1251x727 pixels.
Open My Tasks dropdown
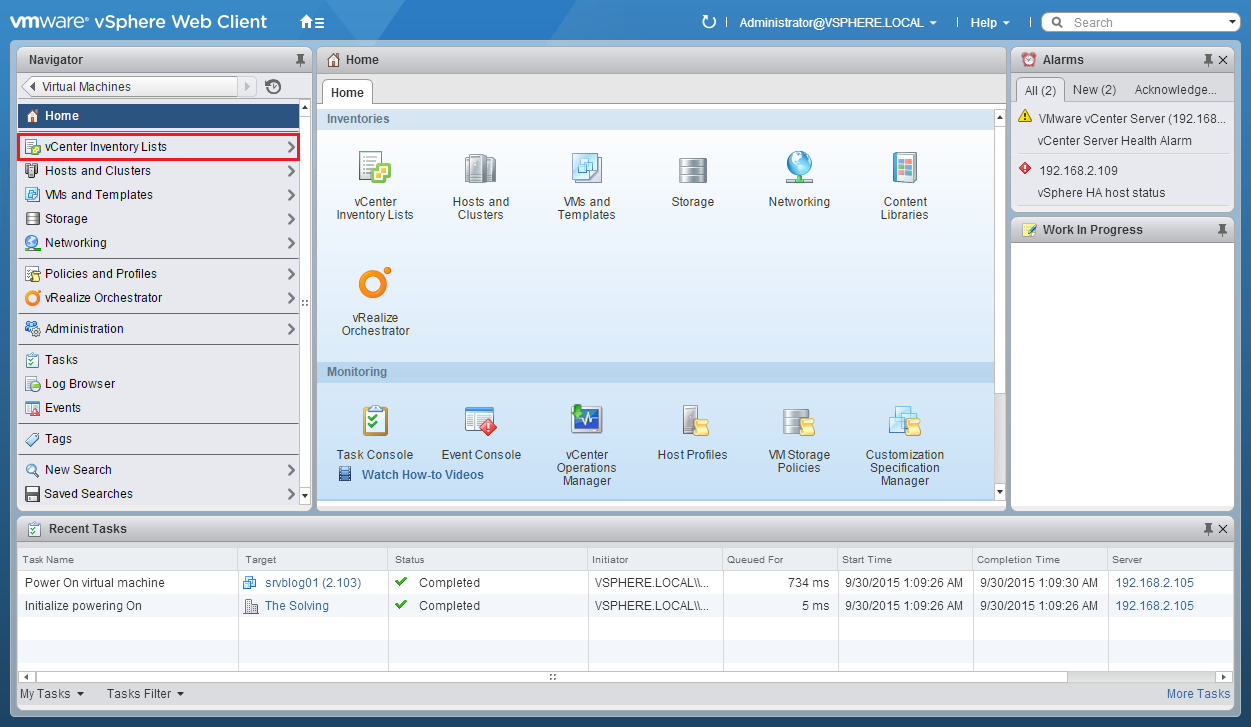[x=52, y=694]
